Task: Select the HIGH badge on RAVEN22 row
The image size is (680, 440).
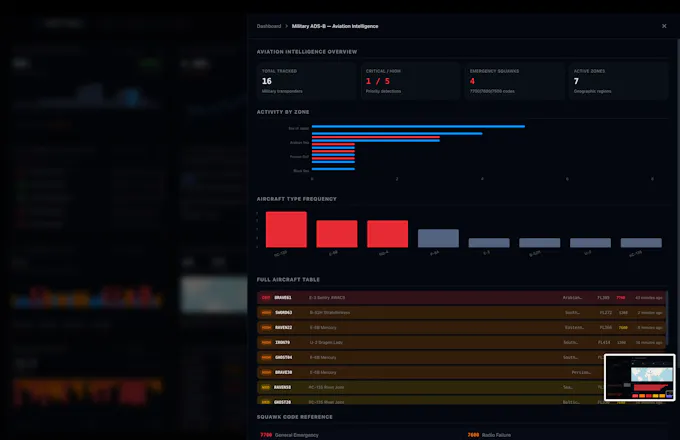Action: coord(266,328)
